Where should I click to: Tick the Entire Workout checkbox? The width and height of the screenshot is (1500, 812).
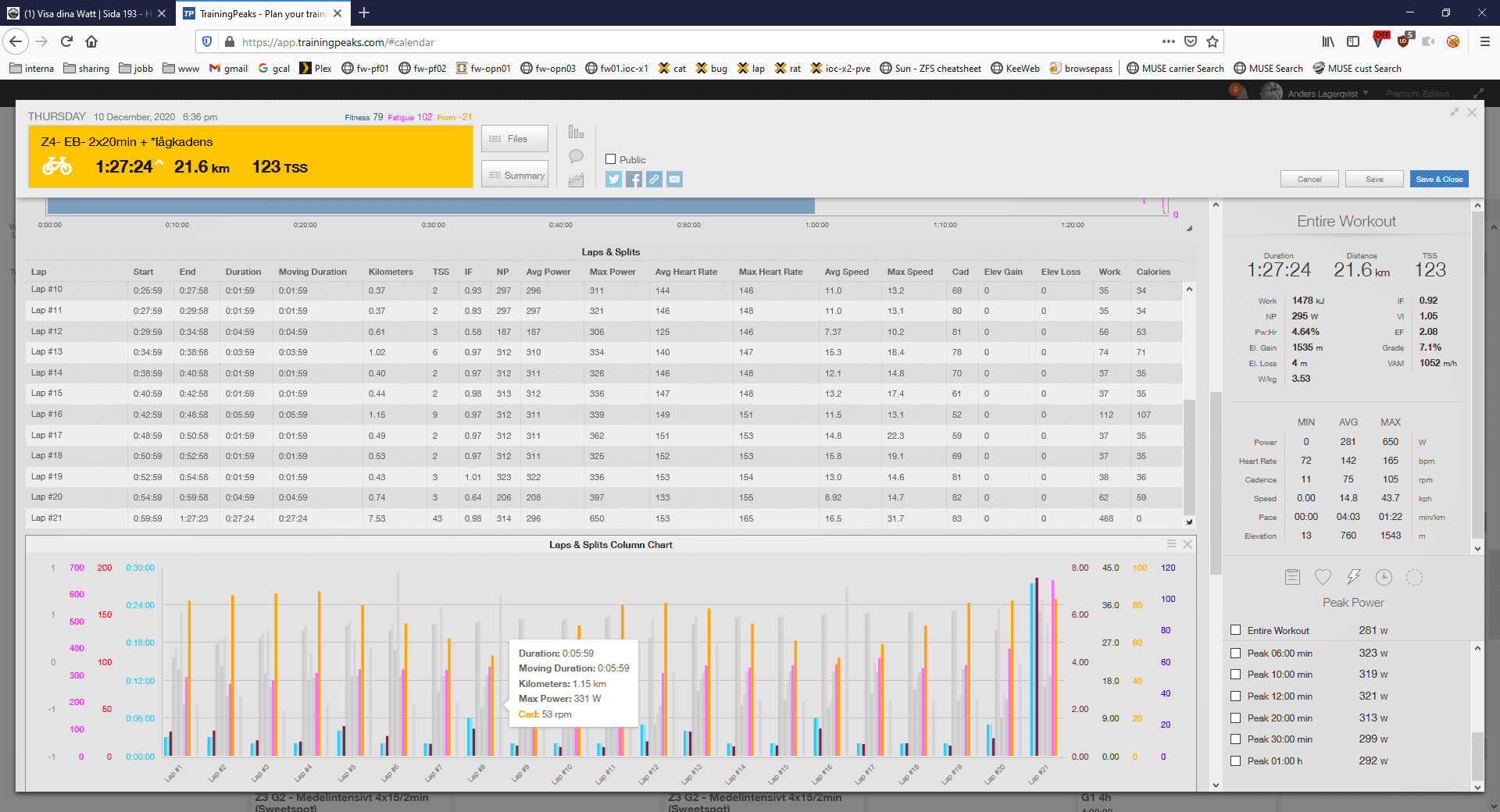click(x=1235, y=630)
